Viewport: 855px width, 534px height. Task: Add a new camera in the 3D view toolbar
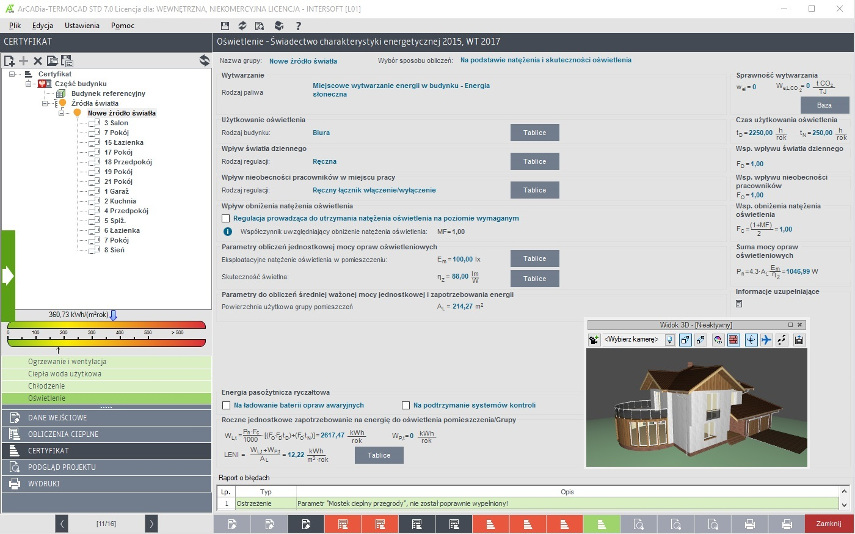593,340
